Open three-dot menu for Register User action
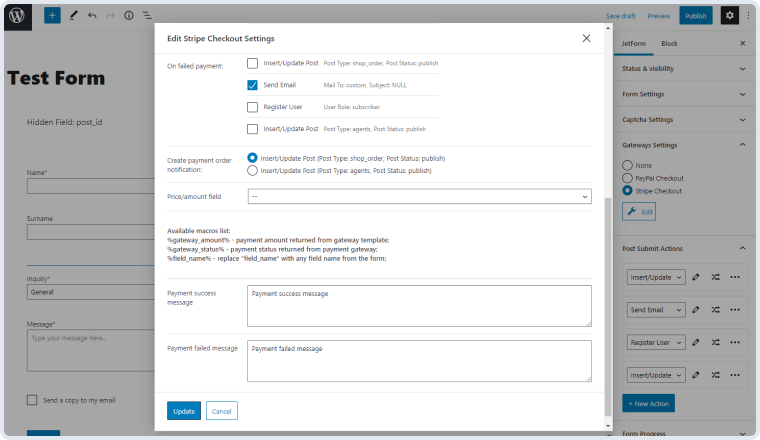The image size is (760, 440). pyautogui.click(x=735, y=342)
